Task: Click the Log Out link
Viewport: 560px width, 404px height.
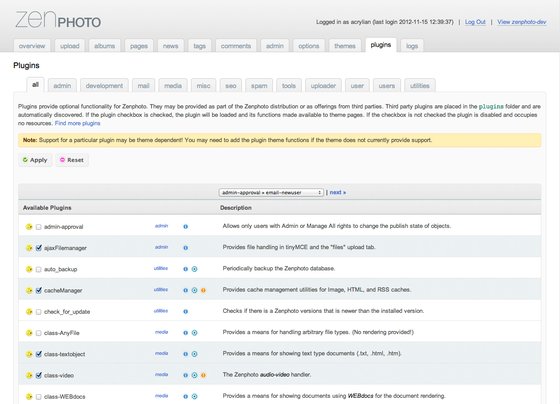Action: pos(475,22)
